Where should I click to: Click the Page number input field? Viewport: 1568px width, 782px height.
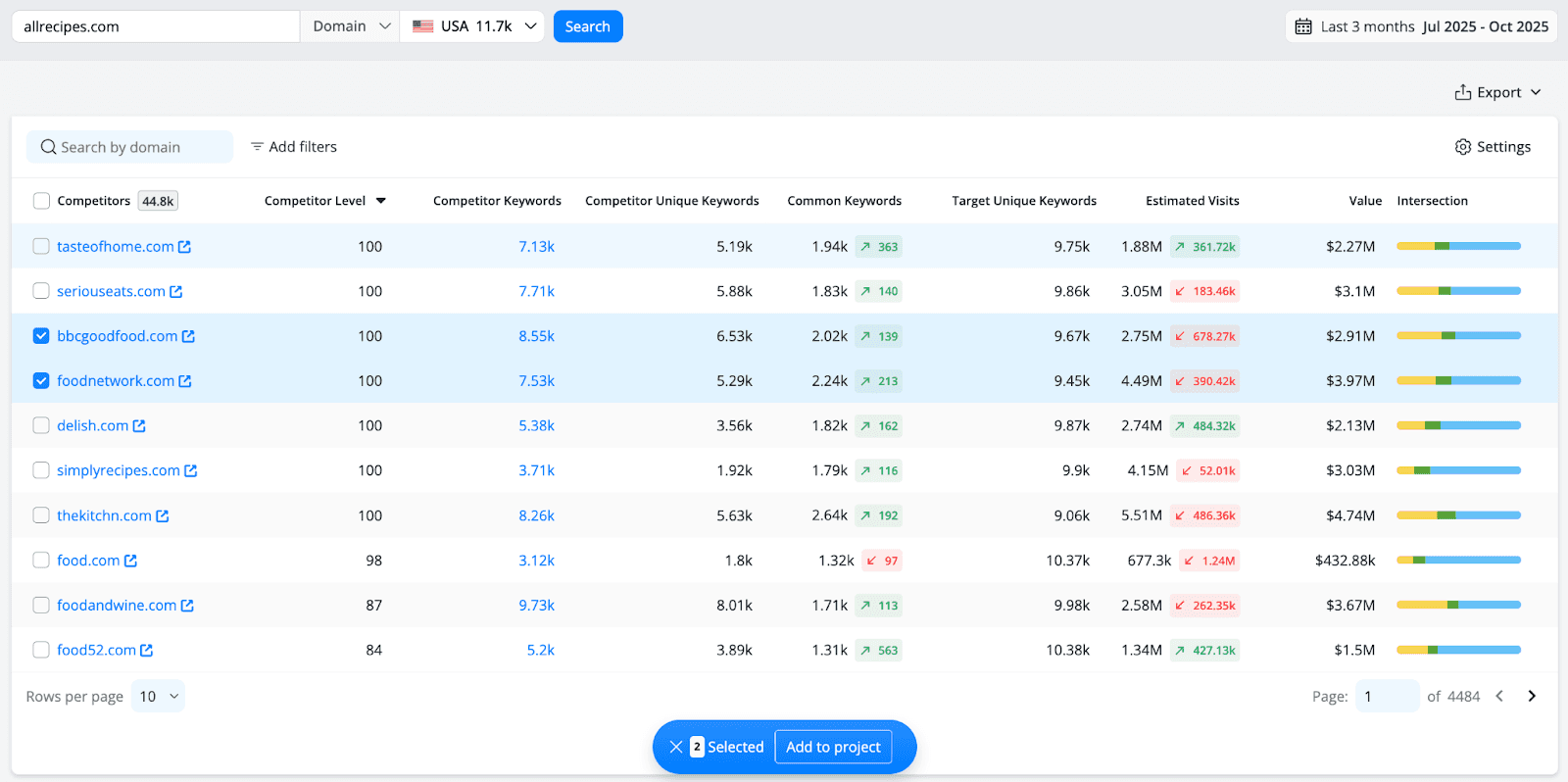(x=1388, y=697)
